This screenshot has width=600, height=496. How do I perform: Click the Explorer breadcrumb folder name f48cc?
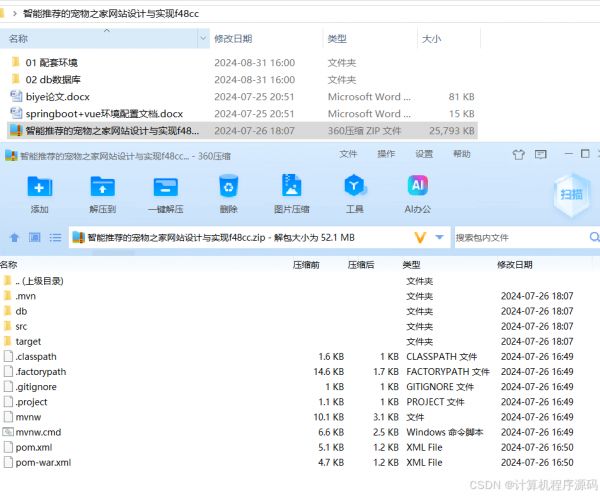(x=111, y=14)
